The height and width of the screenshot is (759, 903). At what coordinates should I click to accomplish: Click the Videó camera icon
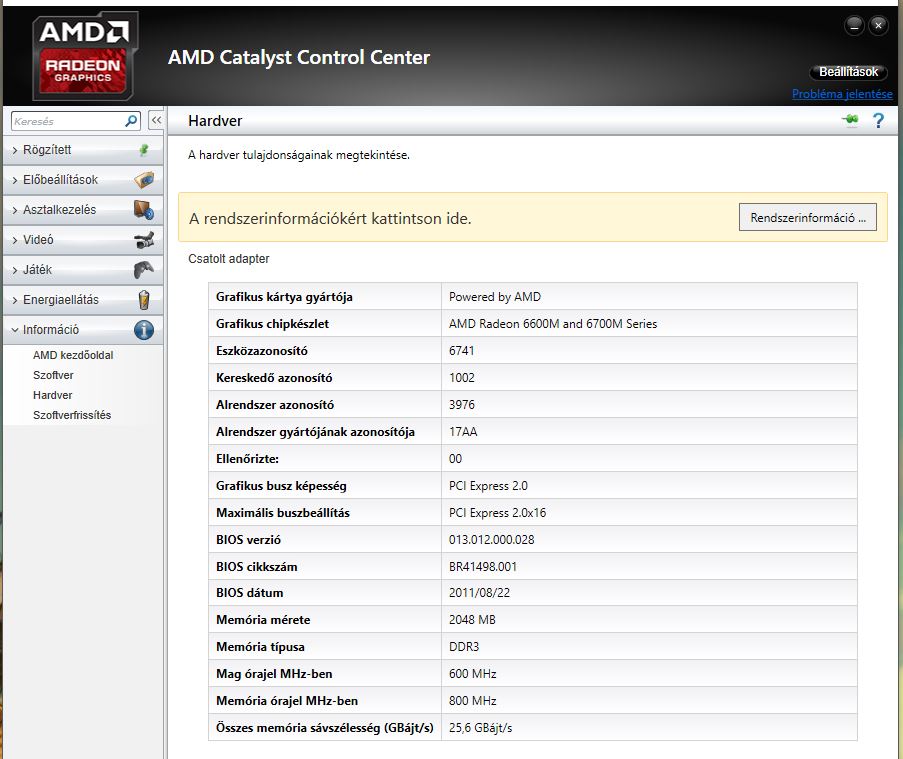(144, 240)
